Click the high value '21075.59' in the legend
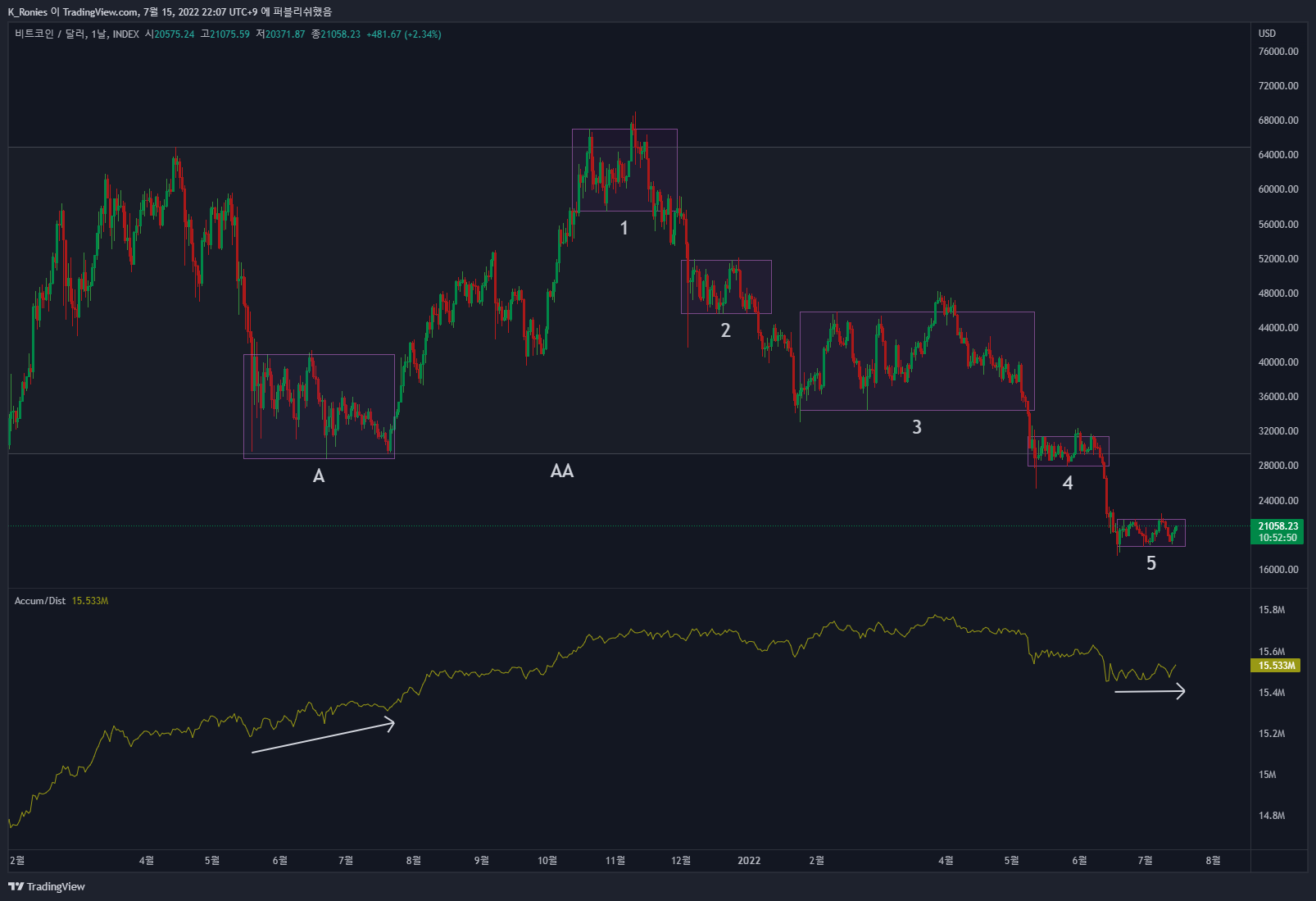Image resolution: width=1316 pixels, height=901 pixels. tap(229, 34)
